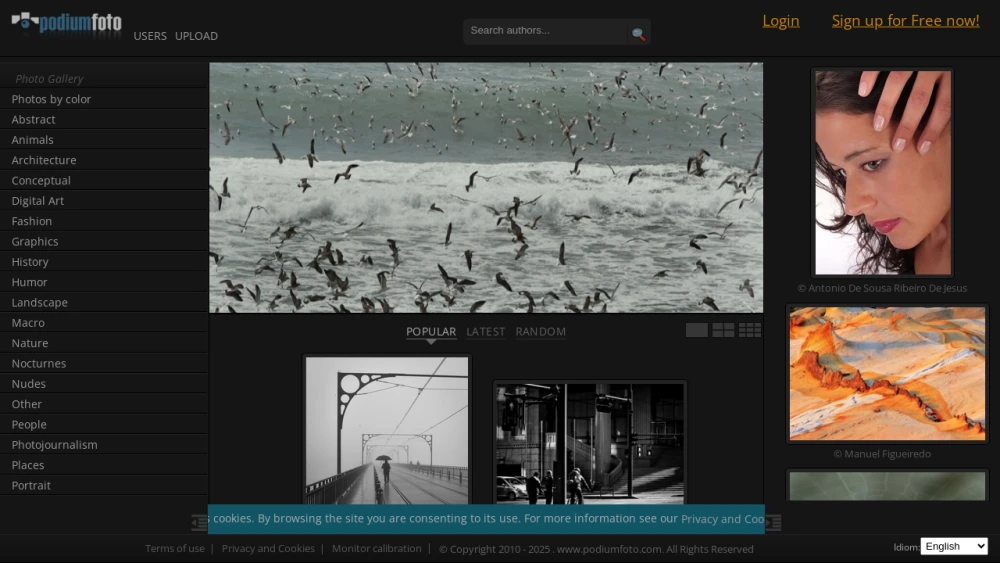Select the LATEST tab

[485, 332]
